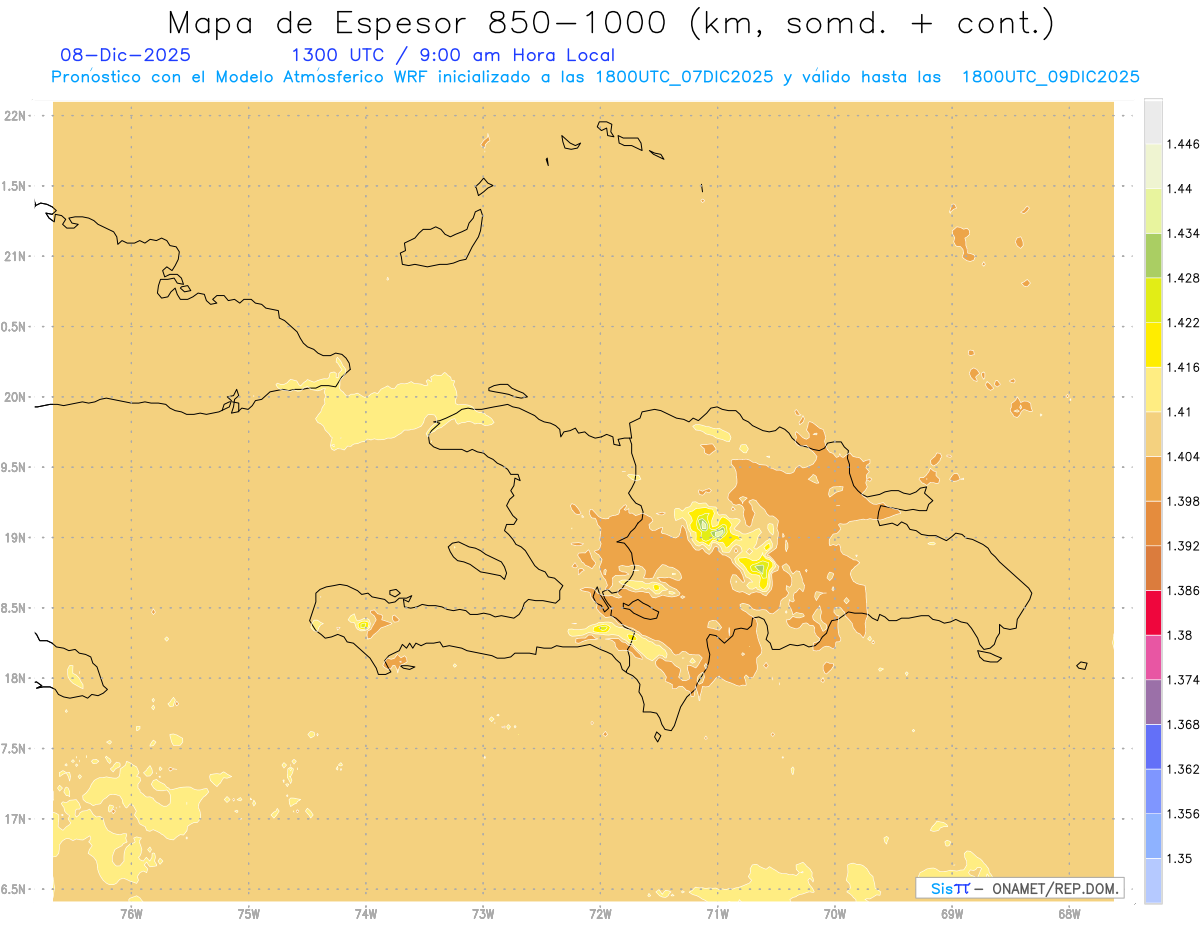Click the "72W" longitude label
1200x927 pixels.
tap(600, 914)
